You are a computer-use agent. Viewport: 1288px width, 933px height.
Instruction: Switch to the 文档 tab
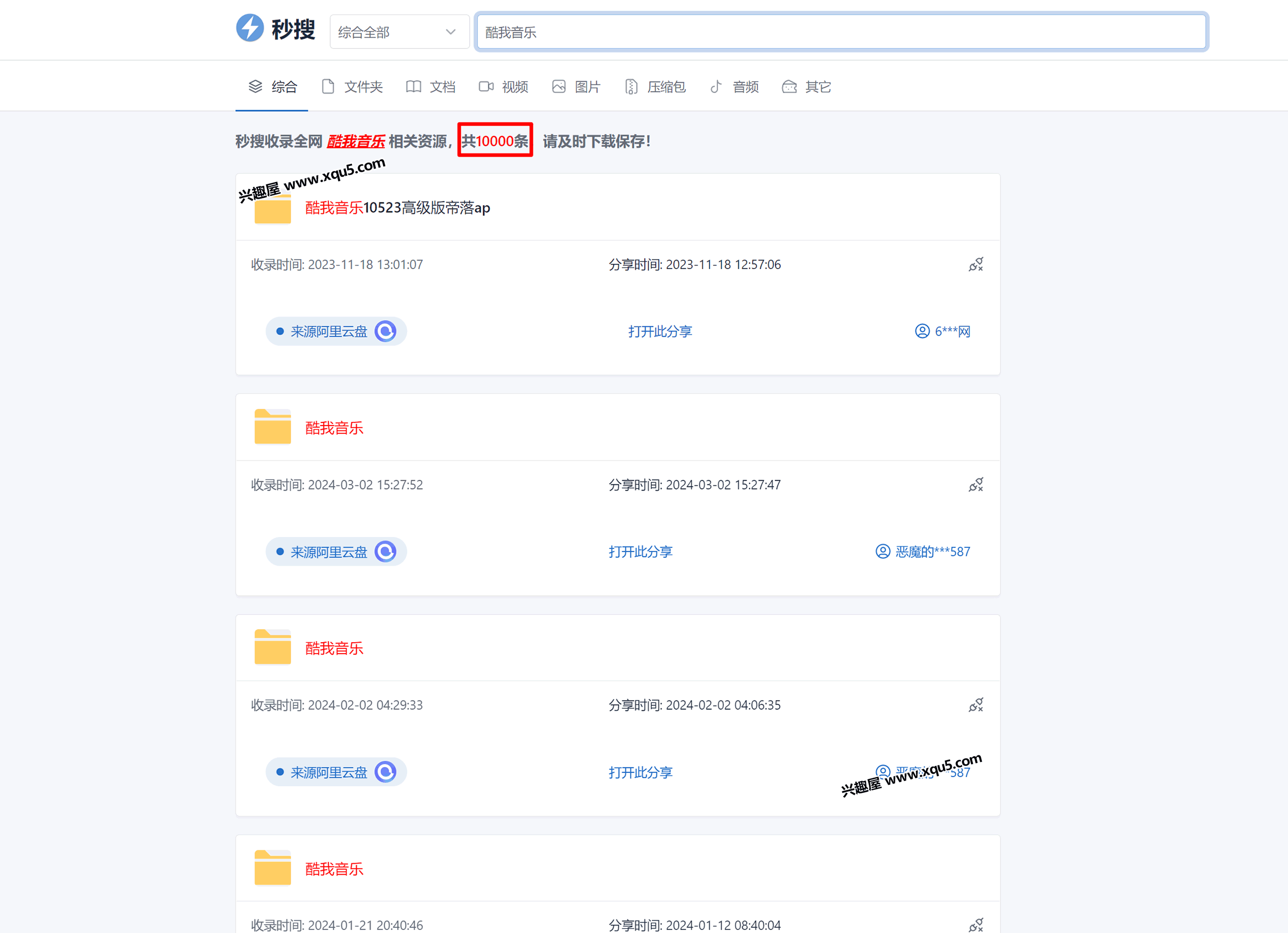tap(431, 87)
